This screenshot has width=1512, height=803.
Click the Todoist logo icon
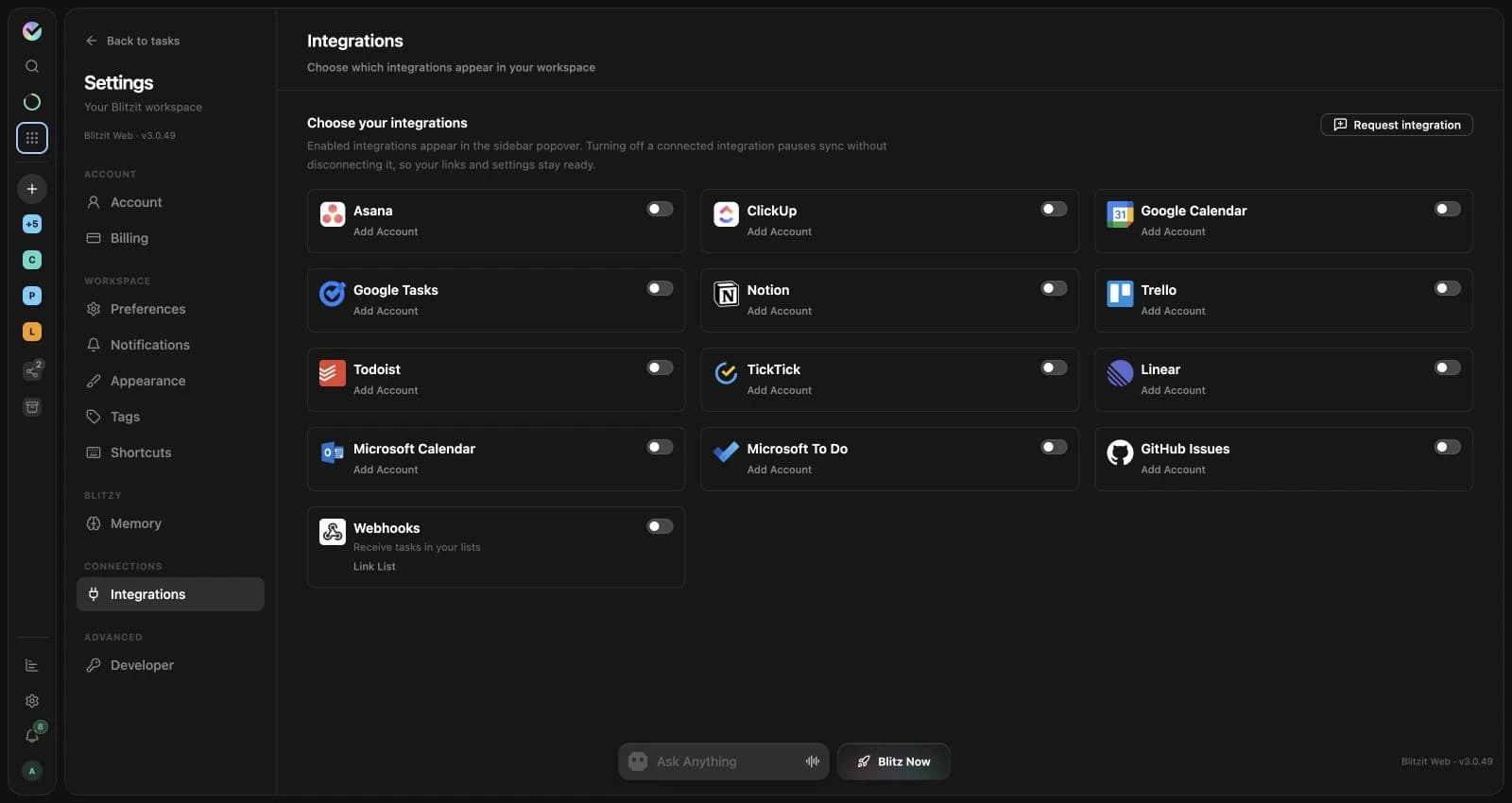(333, 373)
